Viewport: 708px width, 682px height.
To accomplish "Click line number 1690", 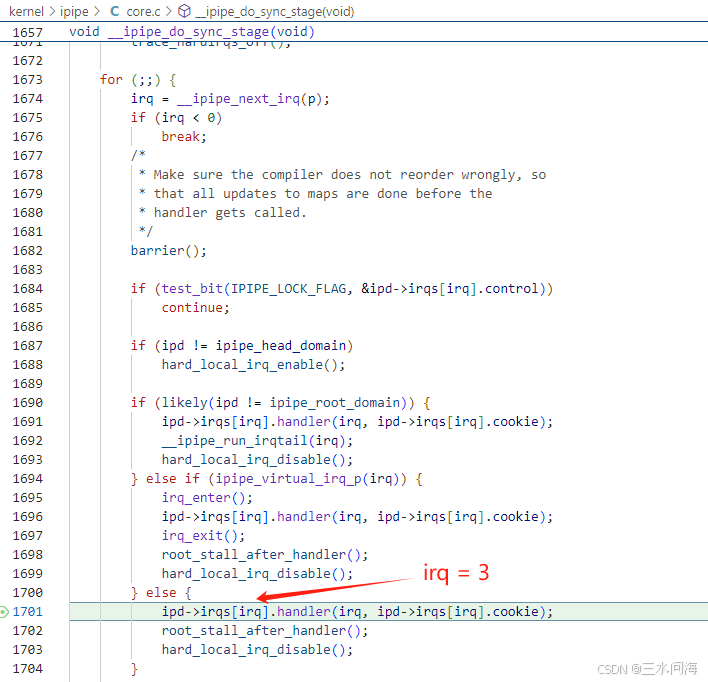I will pos(28,402).
